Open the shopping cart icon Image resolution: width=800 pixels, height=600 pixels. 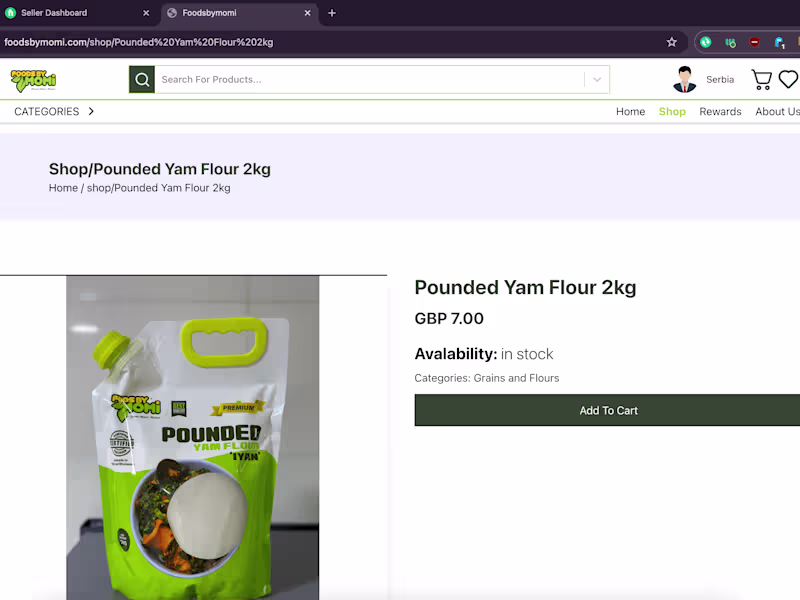(761, 80)
